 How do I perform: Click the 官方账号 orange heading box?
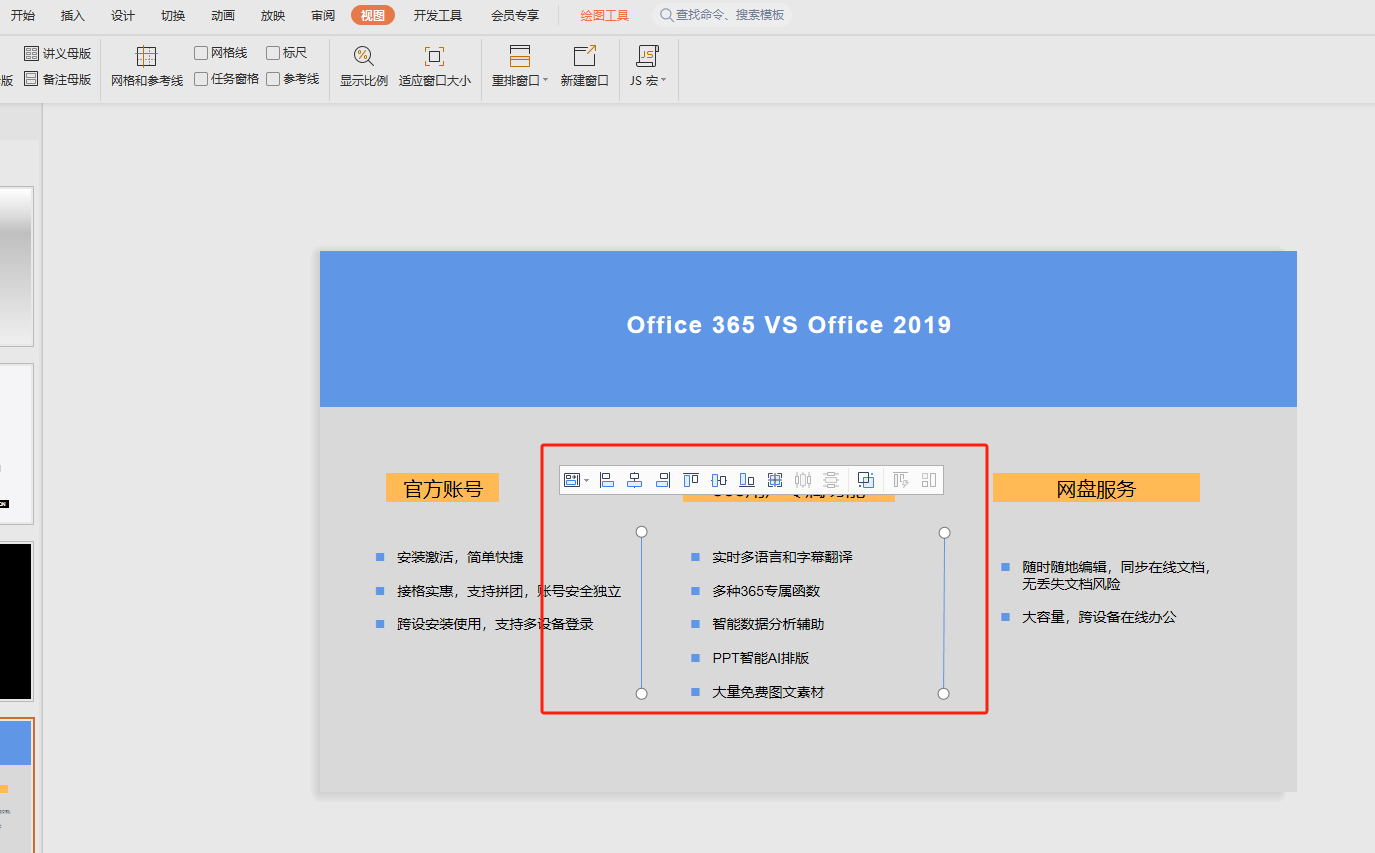coord(442,488)
